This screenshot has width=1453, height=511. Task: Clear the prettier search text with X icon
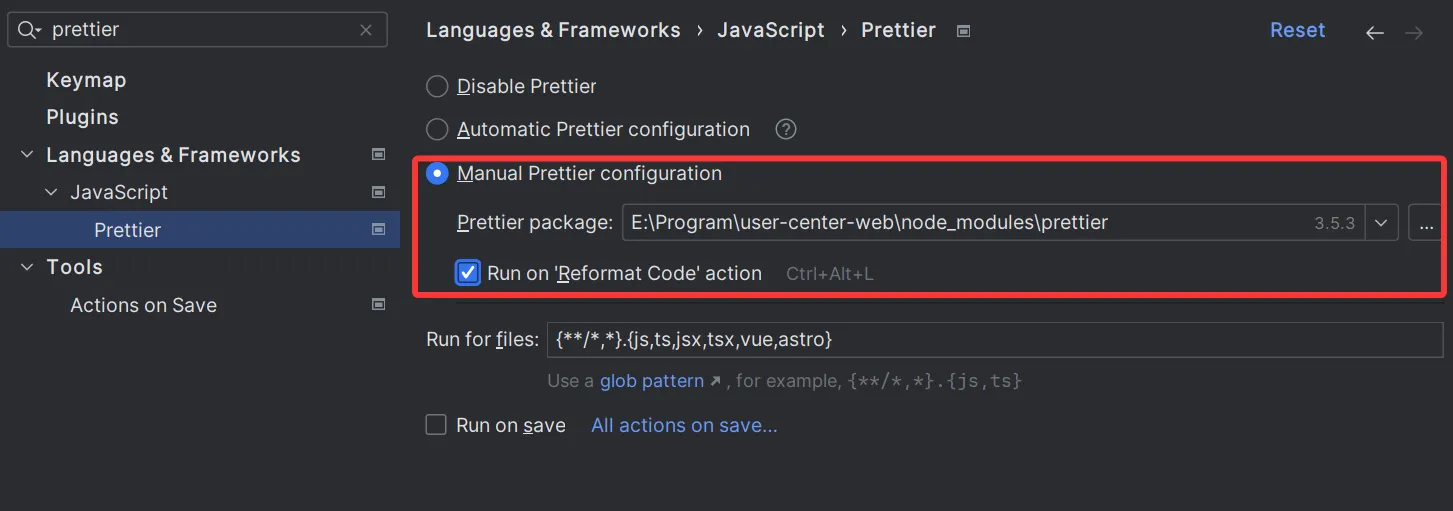click(x=366, y=30)
